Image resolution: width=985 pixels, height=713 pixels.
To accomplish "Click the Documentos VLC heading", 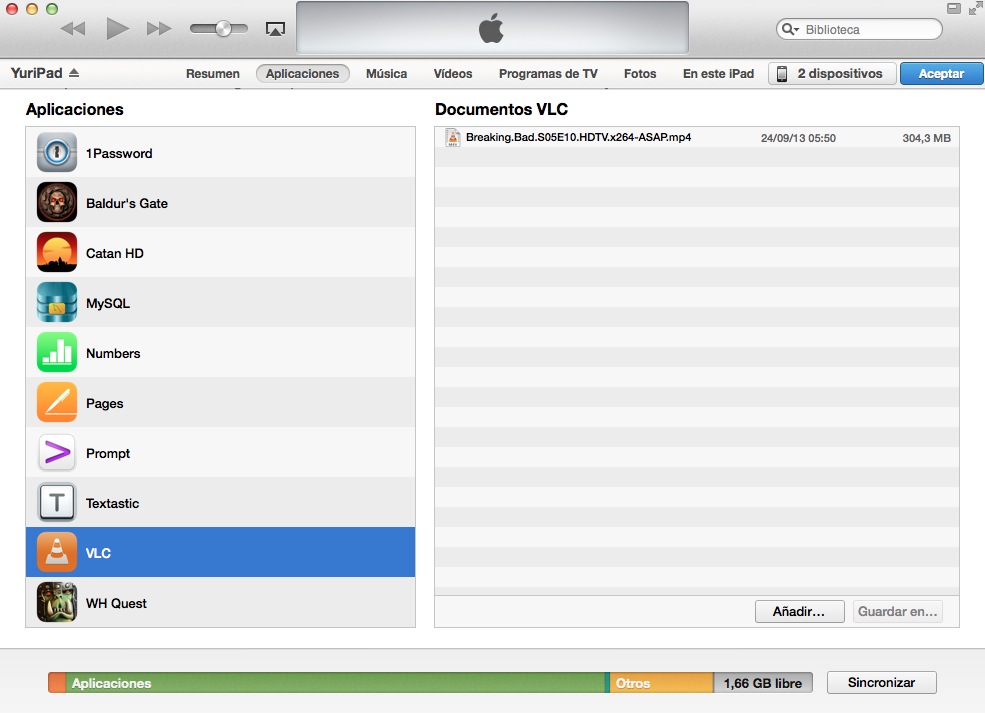I will pos(501,109).
